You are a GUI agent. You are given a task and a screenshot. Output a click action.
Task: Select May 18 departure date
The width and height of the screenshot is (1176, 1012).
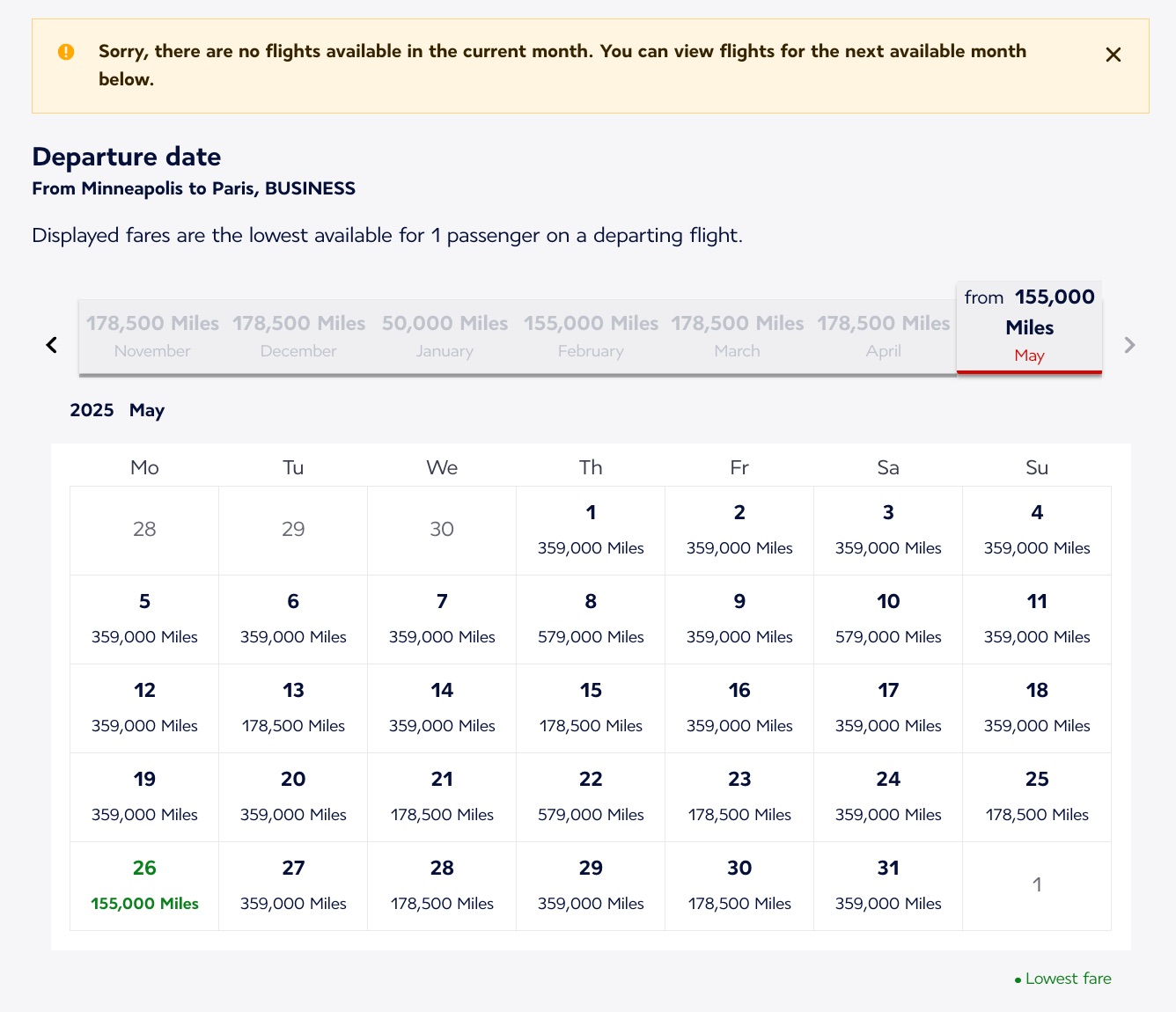[x=1037, y=708]
